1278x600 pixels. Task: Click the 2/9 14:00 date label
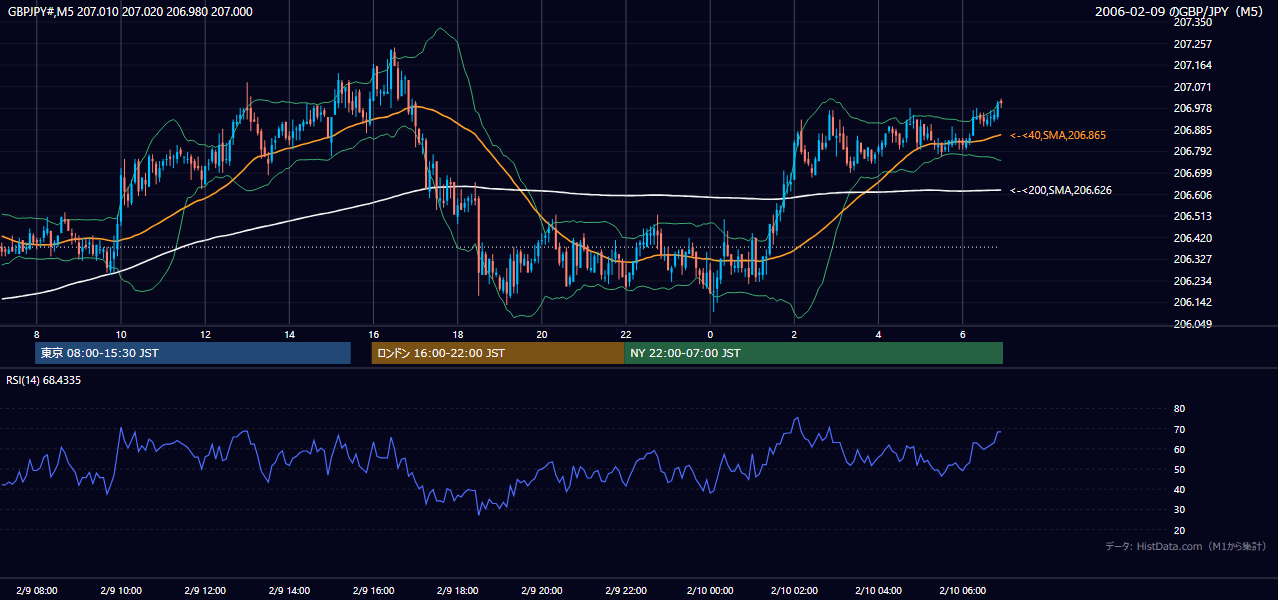point(289,590)
